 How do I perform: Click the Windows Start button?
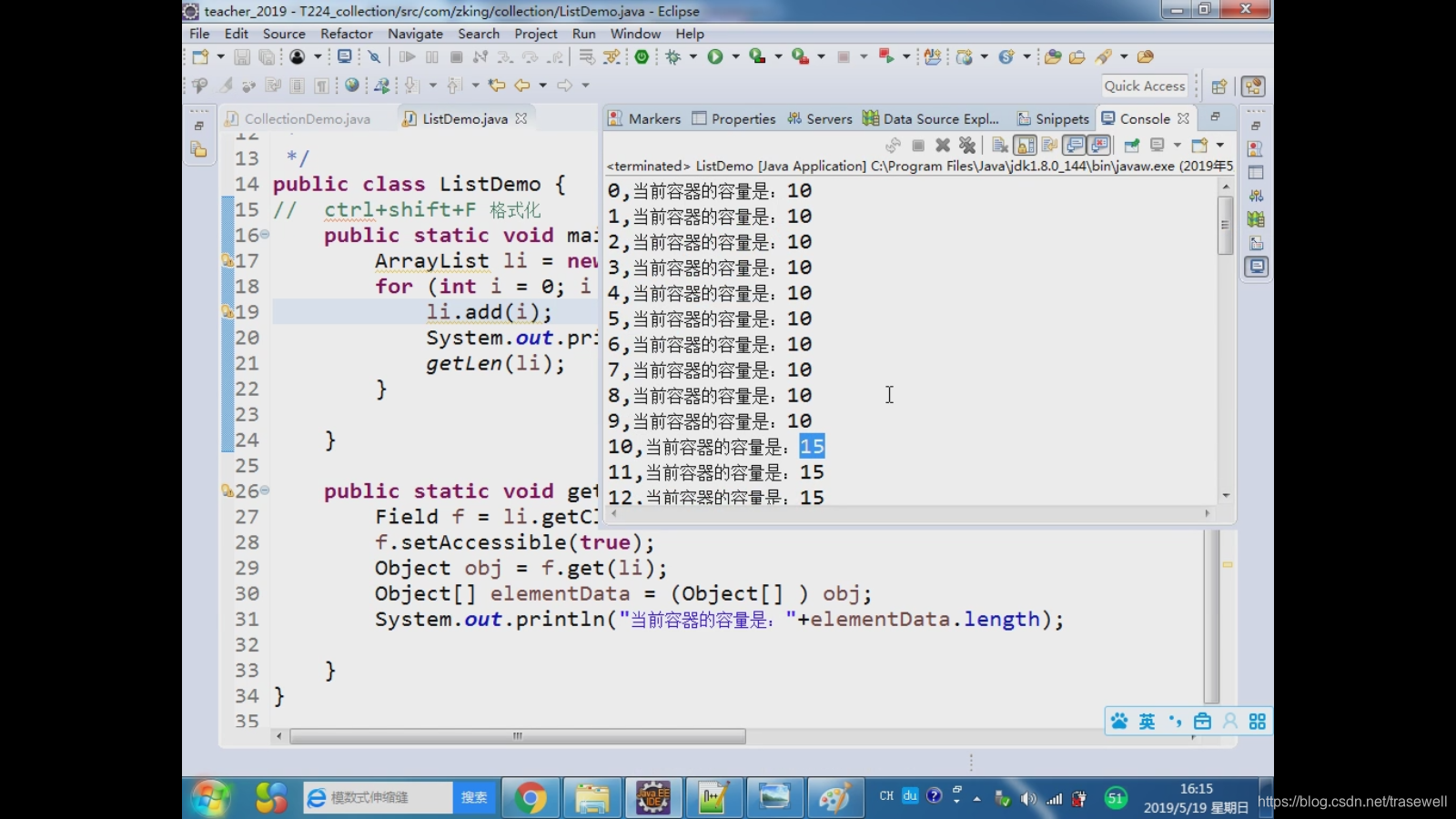tap(210, 797)
